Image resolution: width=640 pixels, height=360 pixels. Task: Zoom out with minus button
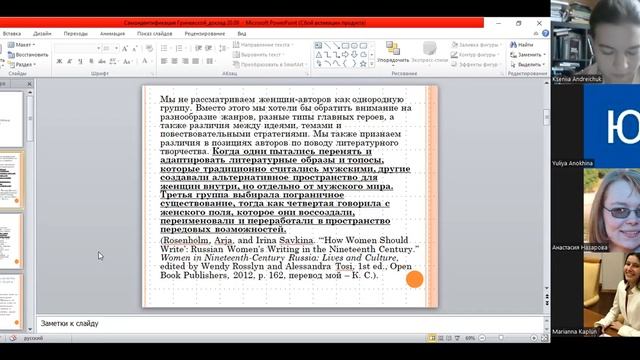(x=482, y=338)
